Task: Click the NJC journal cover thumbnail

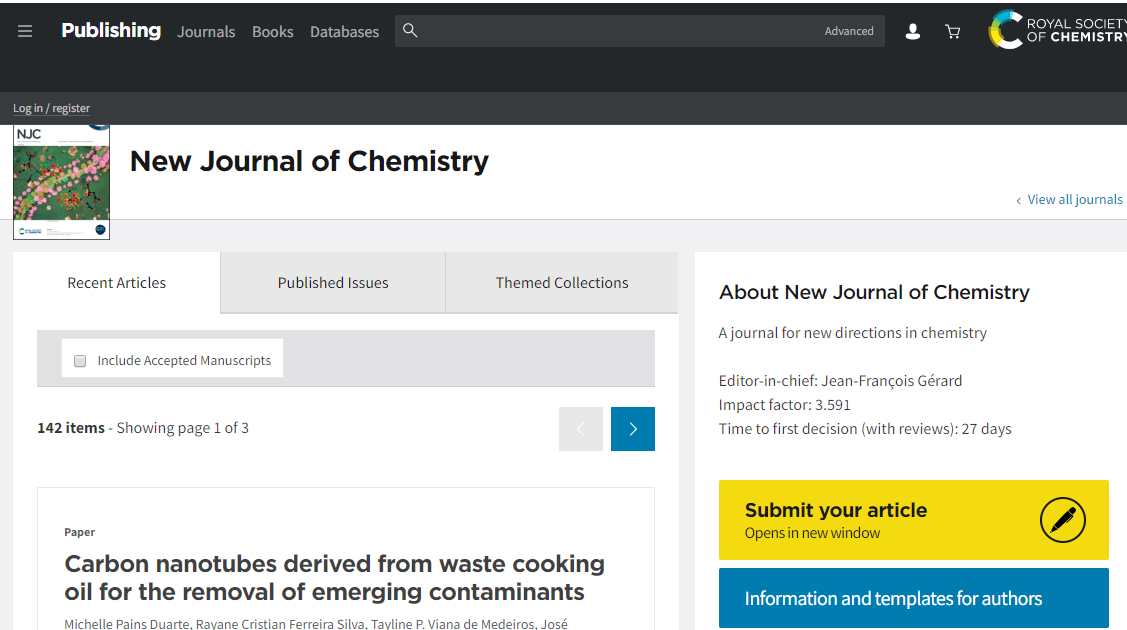Action: (x=61, y=182)
